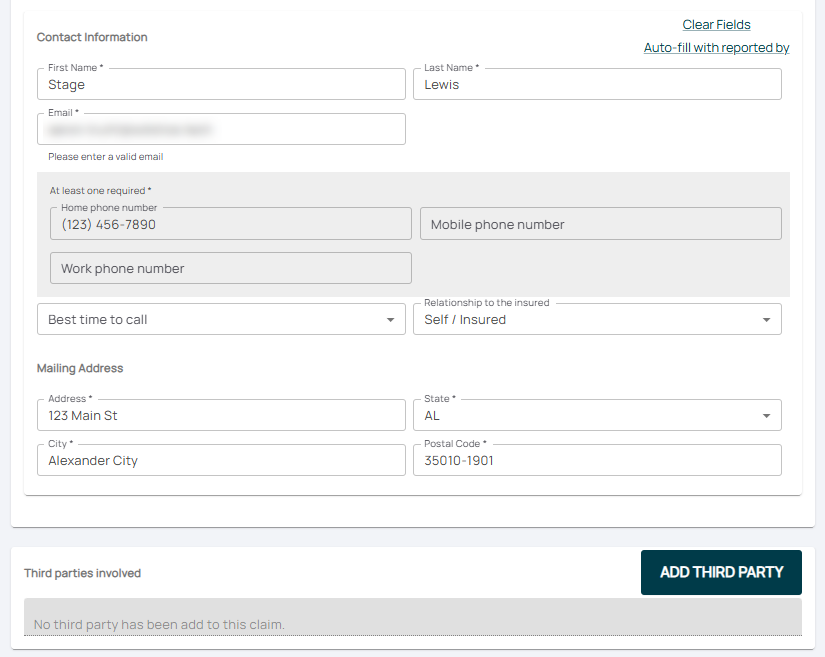Focus the Mobile phone number field

[x=600, y=225]
